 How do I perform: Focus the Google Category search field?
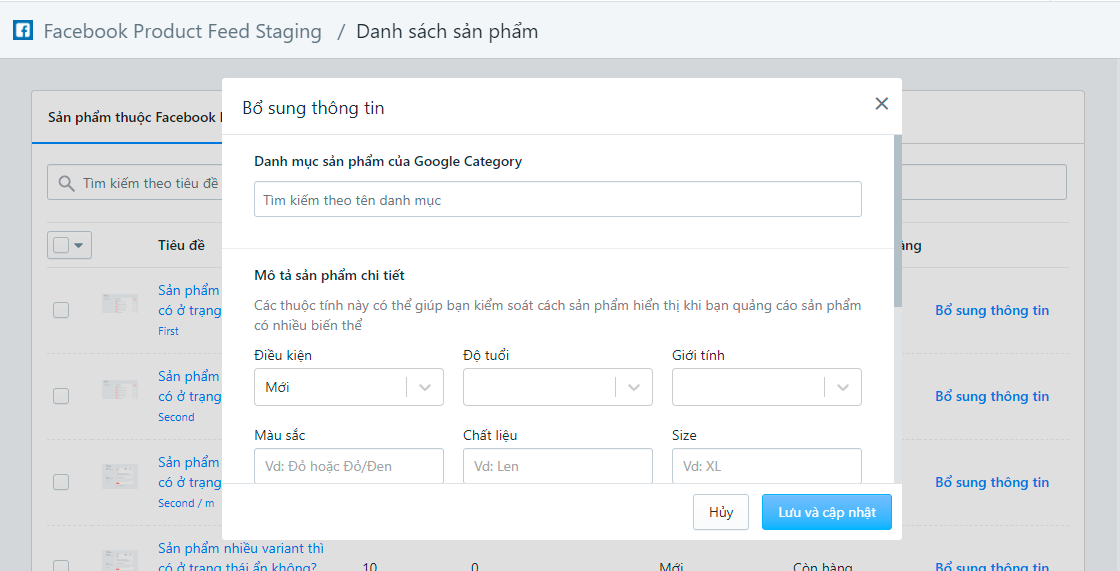point(557,200)
